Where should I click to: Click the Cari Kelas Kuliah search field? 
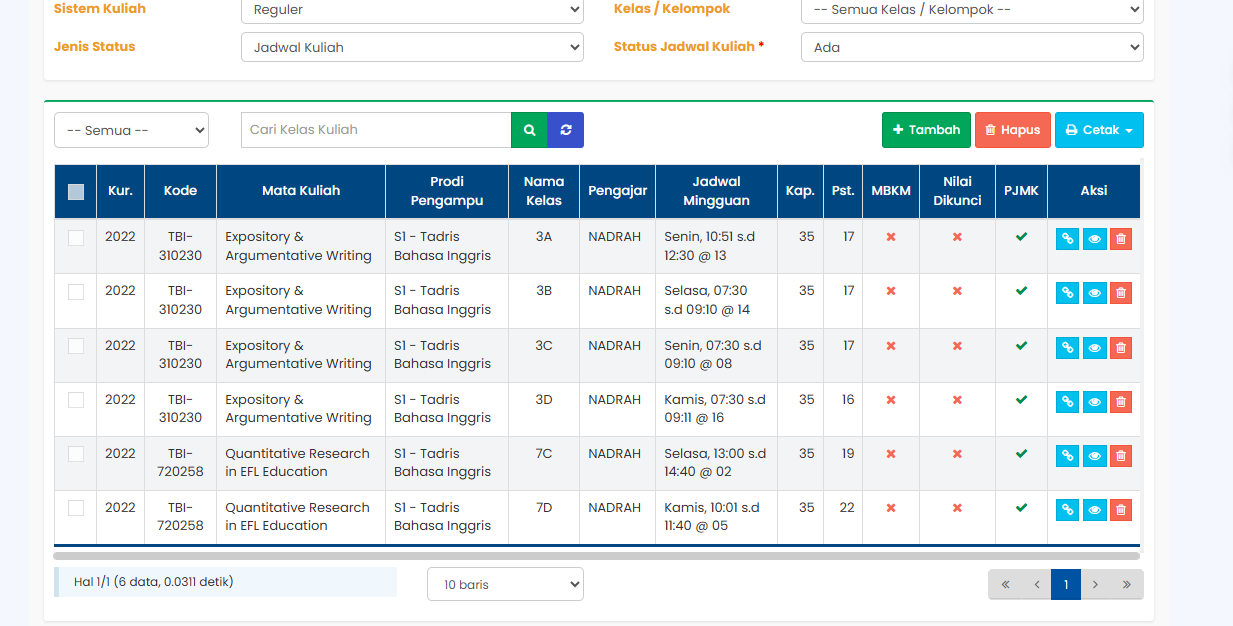point(376,130)
